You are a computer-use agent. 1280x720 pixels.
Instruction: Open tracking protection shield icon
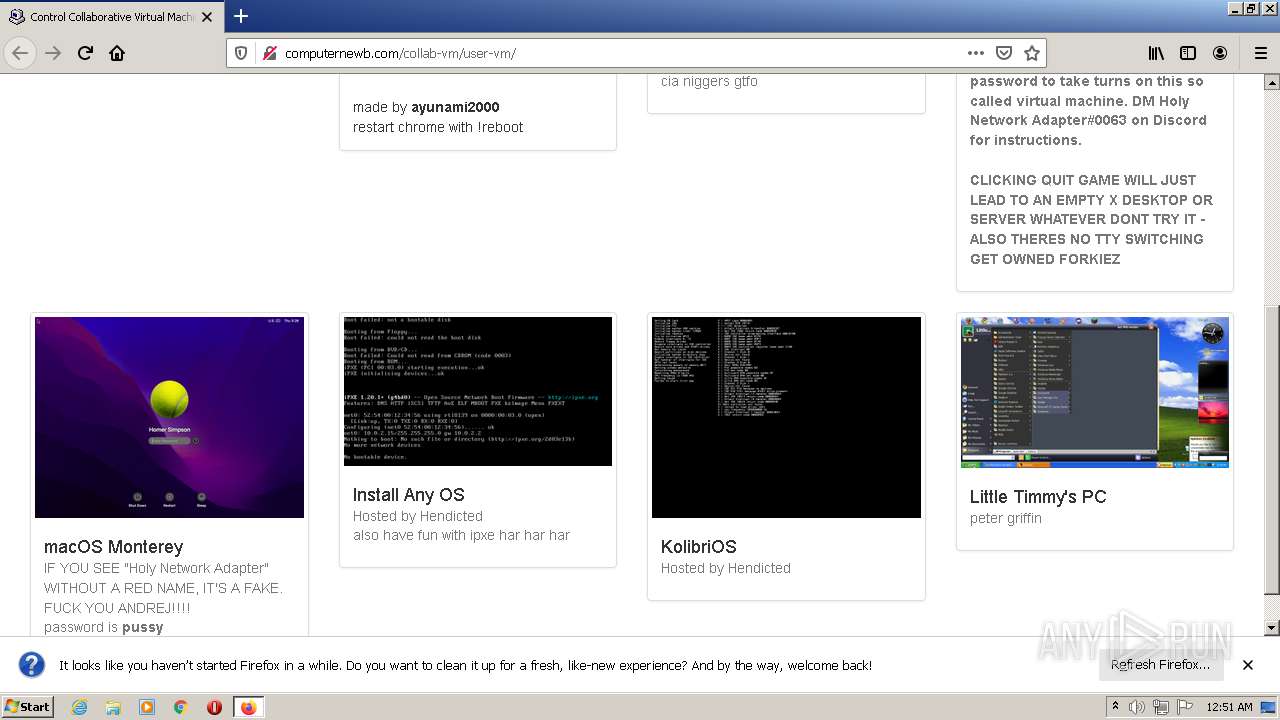pyautogui.click(x=241, y=53)
